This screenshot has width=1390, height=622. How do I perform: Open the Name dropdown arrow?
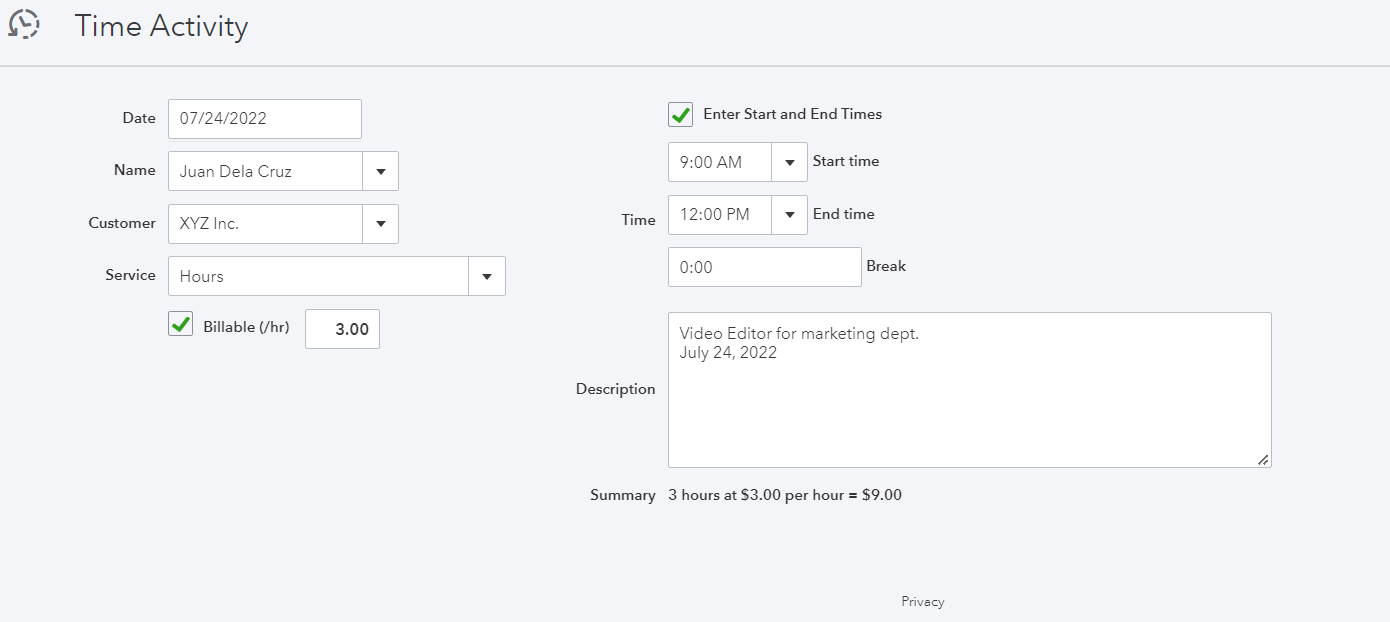380,171
